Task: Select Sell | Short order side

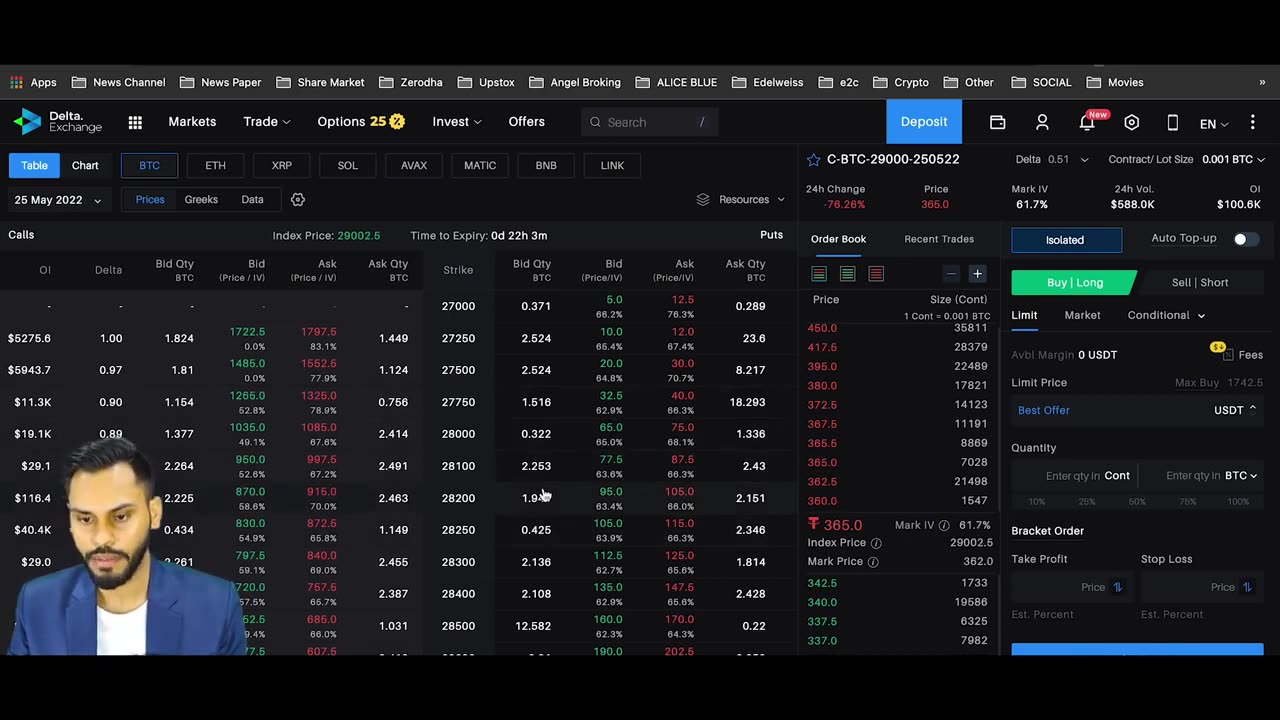Action: click(1200, 282)
